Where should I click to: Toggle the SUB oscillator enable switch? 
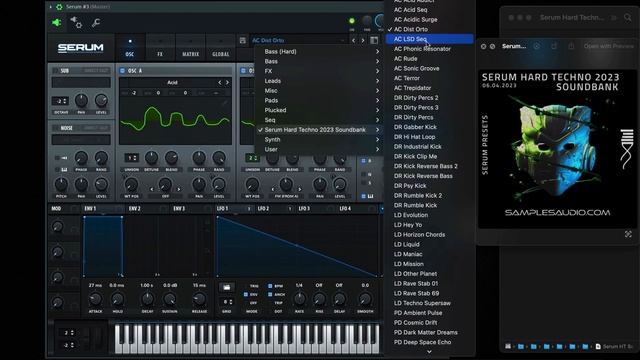(x=56, y=71)
